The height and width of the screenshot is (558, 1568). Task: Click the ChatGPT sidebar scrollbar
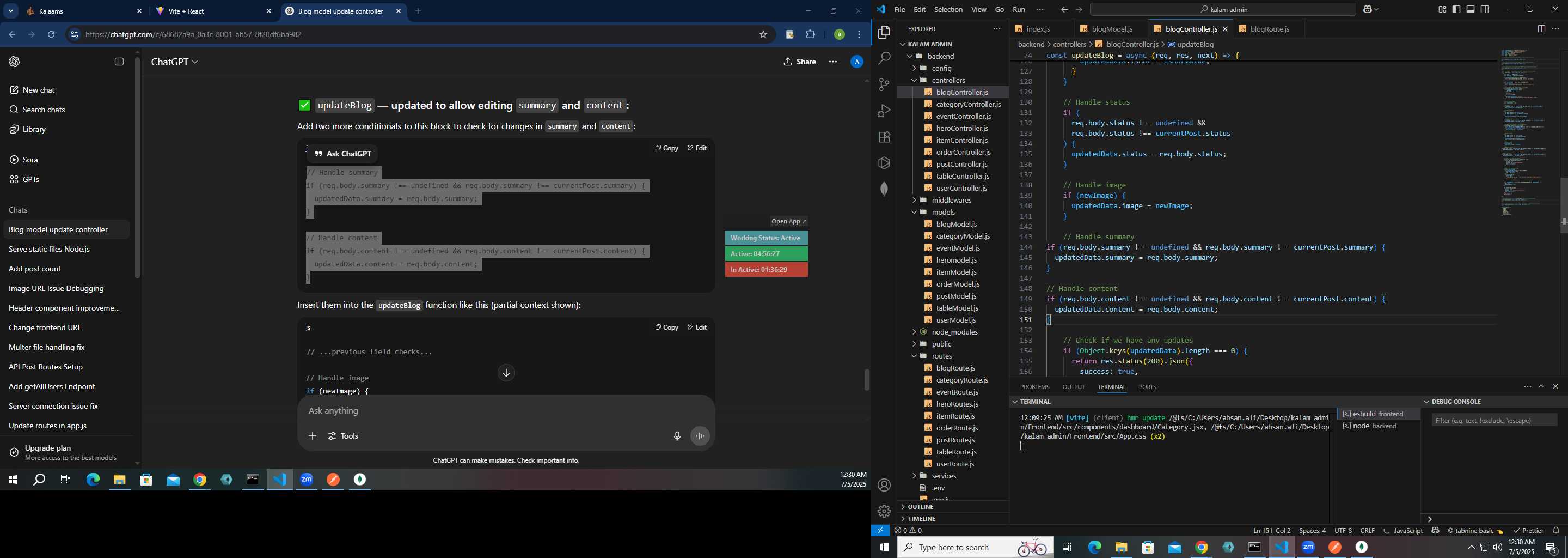click(x=138, y=167)
